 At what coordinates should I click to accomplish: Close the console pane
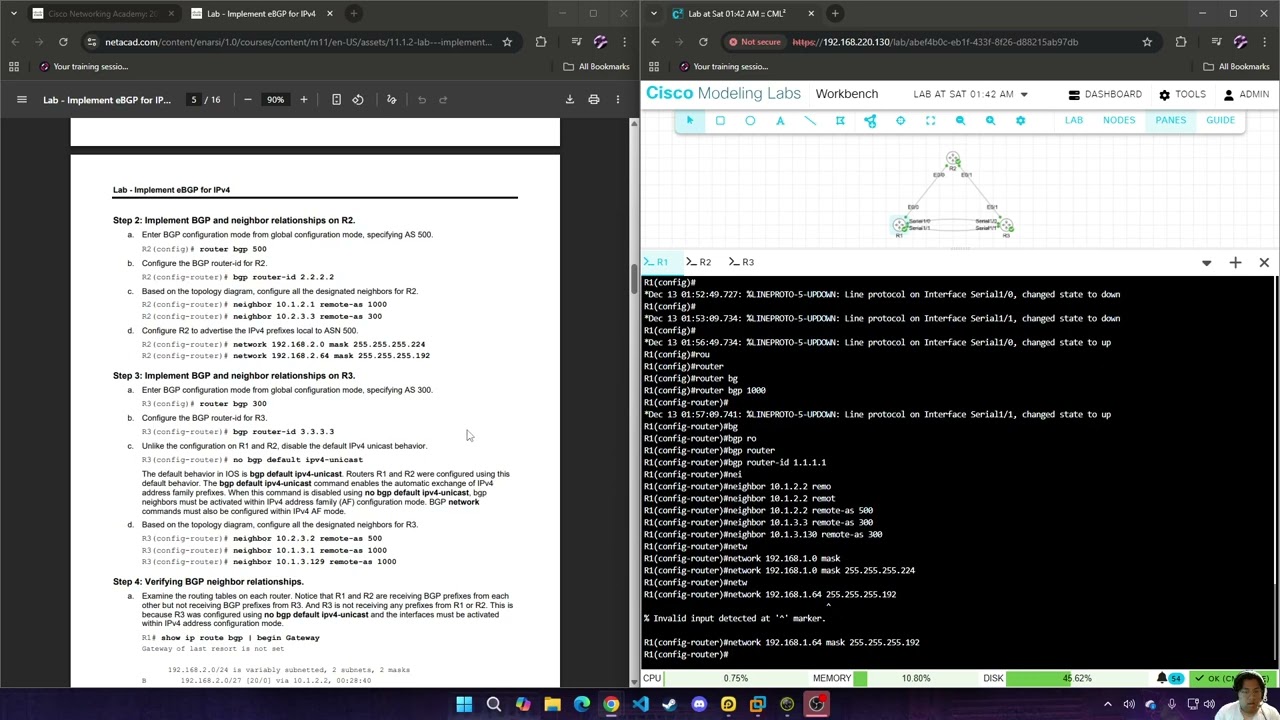point(1264,262)
